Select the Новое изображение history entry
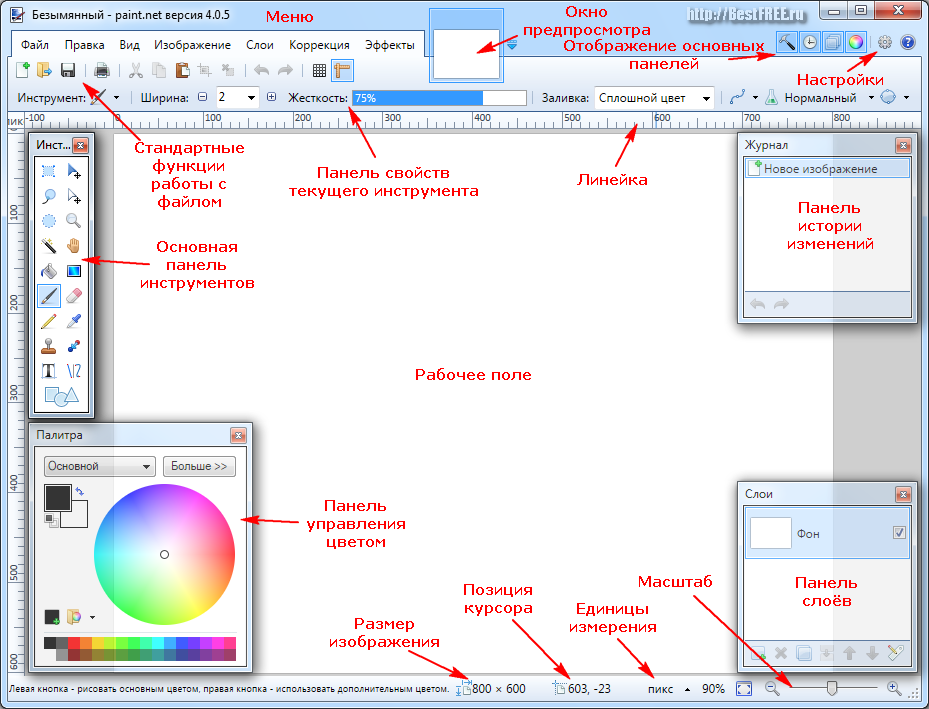 coord(827,169)
